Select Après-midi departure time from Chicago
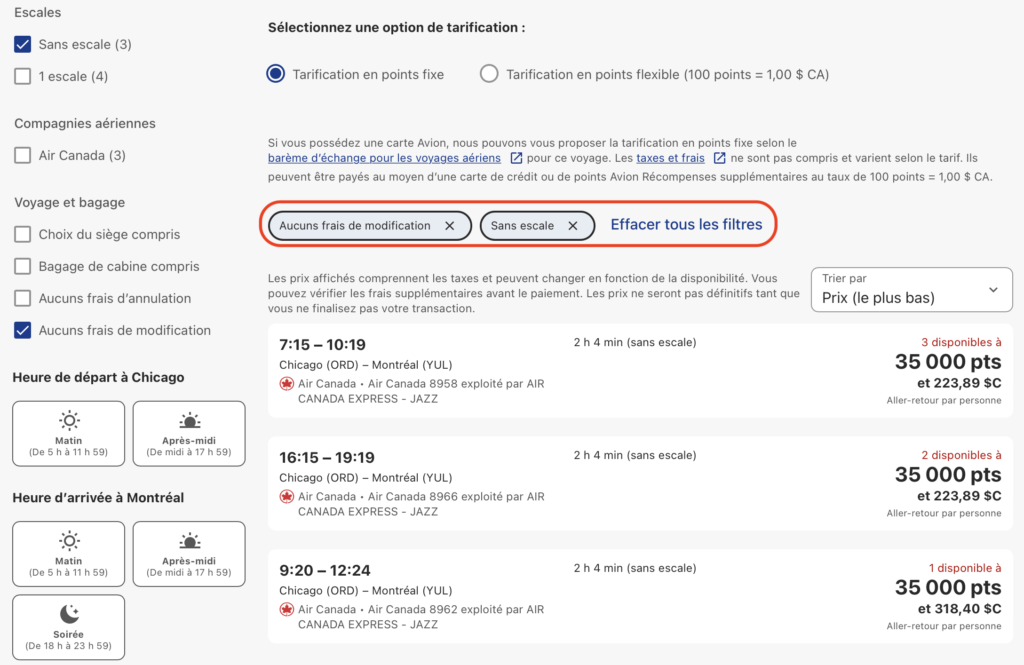Image resolution: width=1024 pixels, height=665 pixels. tap(189, 434)
